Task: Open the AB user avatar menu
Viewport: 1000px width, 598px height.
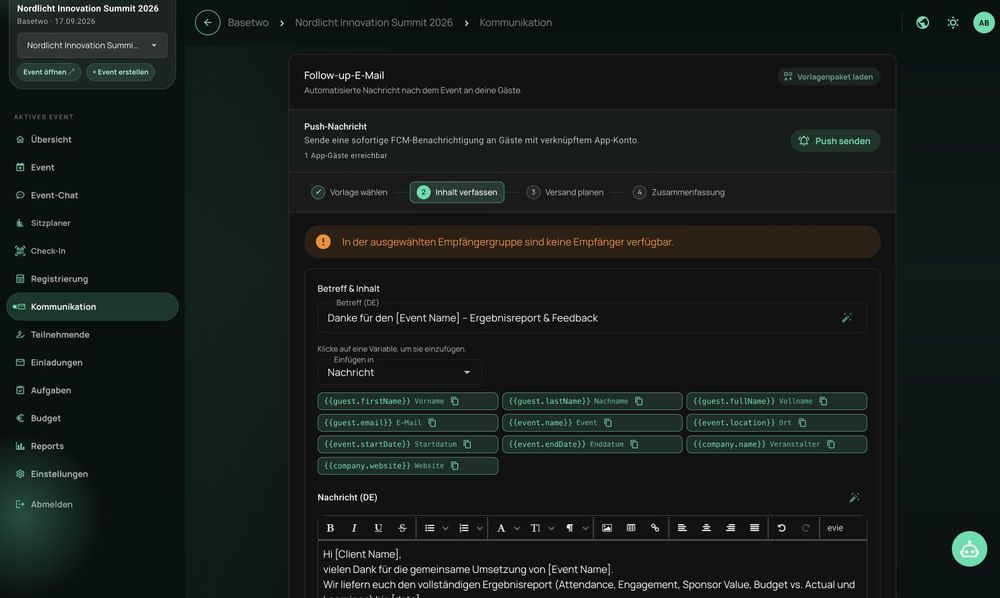Action: (983, 22)
